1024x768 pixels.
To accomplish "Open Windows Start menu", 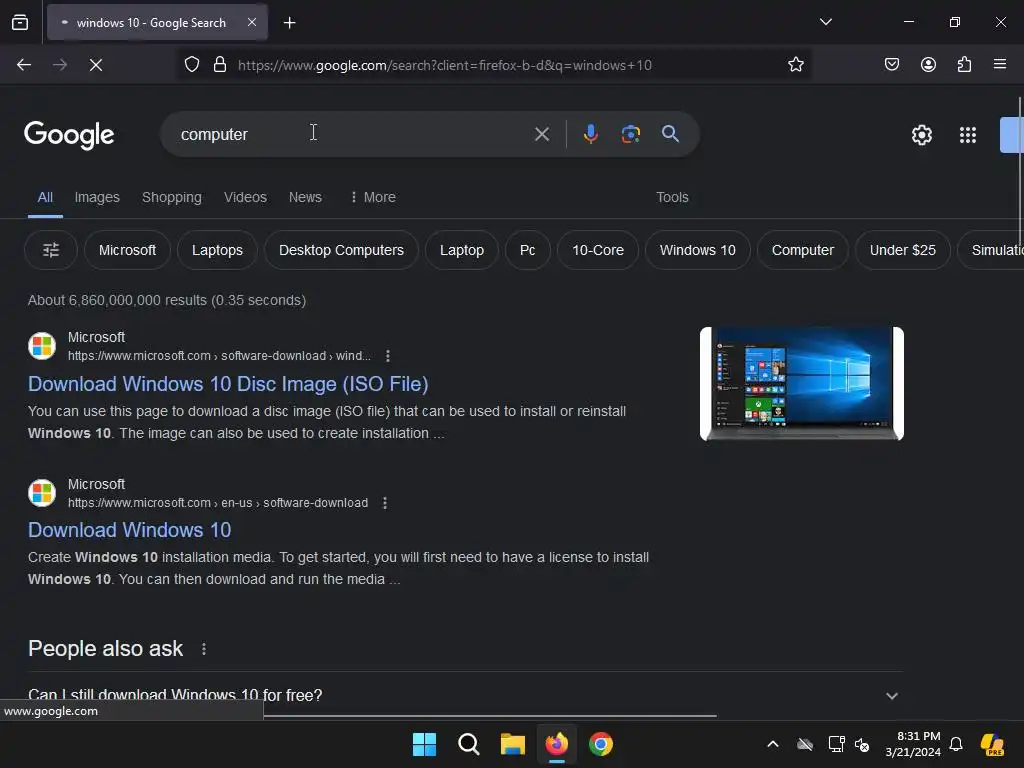I will pos(424,744).
